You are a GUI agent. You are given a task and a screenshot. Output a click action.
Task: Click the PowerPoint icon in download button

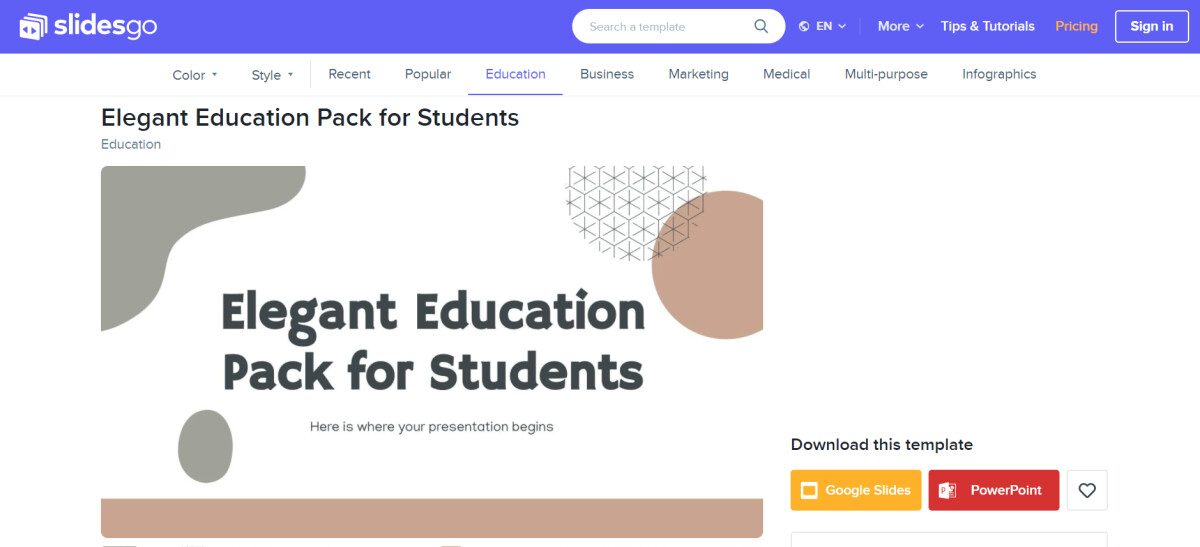(947, 490)
